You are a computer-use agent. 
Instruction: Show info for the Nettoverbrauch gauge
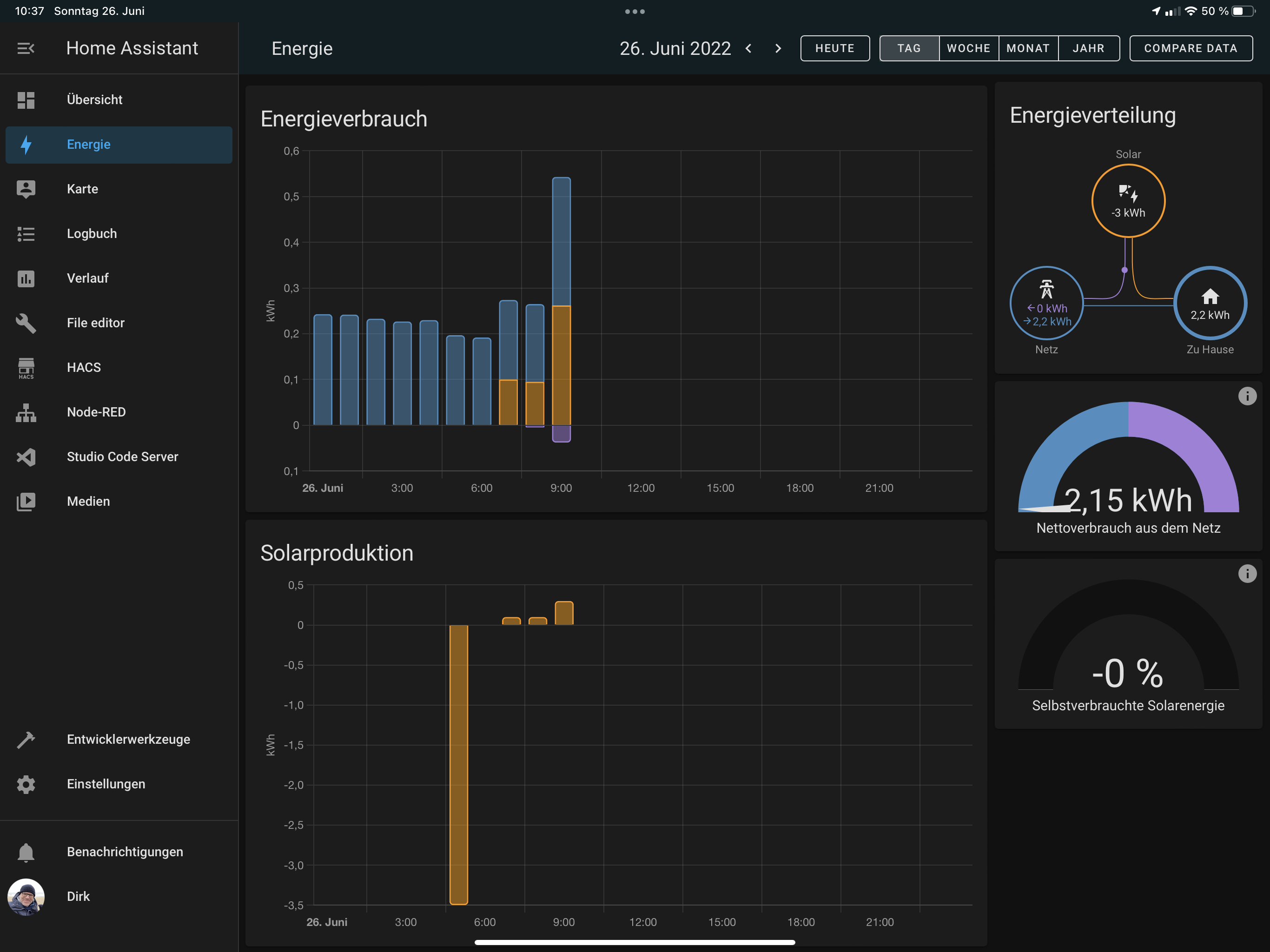tap(1247, 396)
